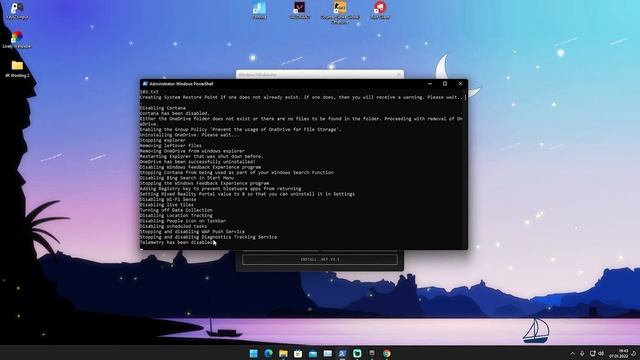Open the red round desktop shortcut icon
This screenshot has height=360, width=640.
click(380, 10)
